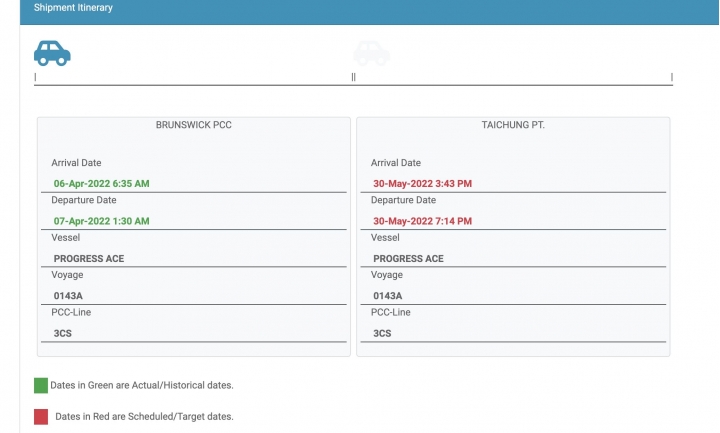This screenshot has height=433, width=720.
Task: Select the Shipment Itinerary header bar
Action: [370, 11]
